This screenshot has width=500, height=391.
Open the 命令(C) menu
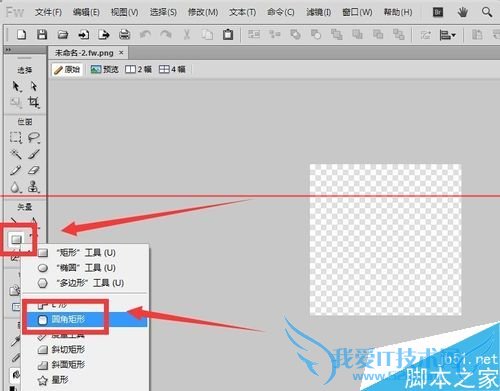[281, 12]
